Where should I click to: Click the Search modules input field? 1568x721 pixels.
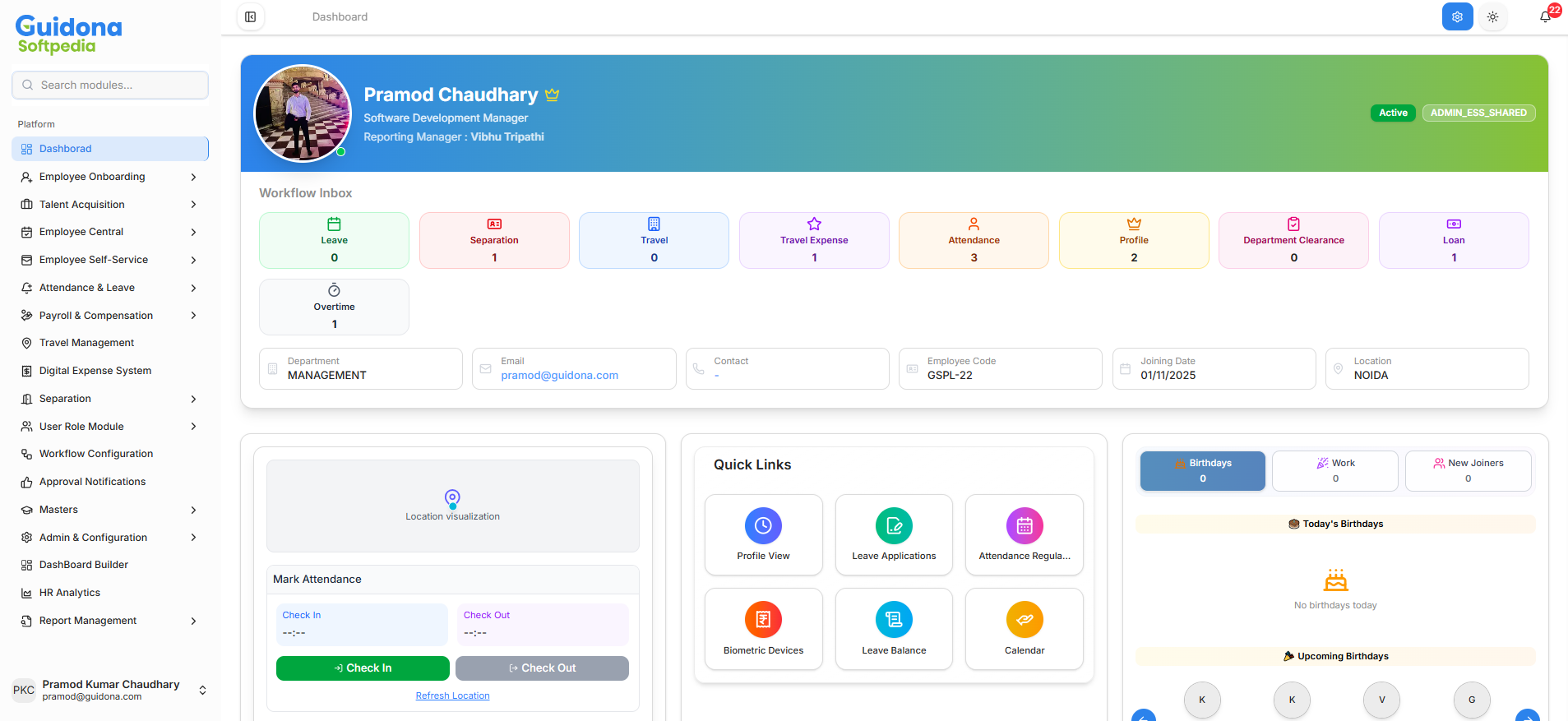110,86
